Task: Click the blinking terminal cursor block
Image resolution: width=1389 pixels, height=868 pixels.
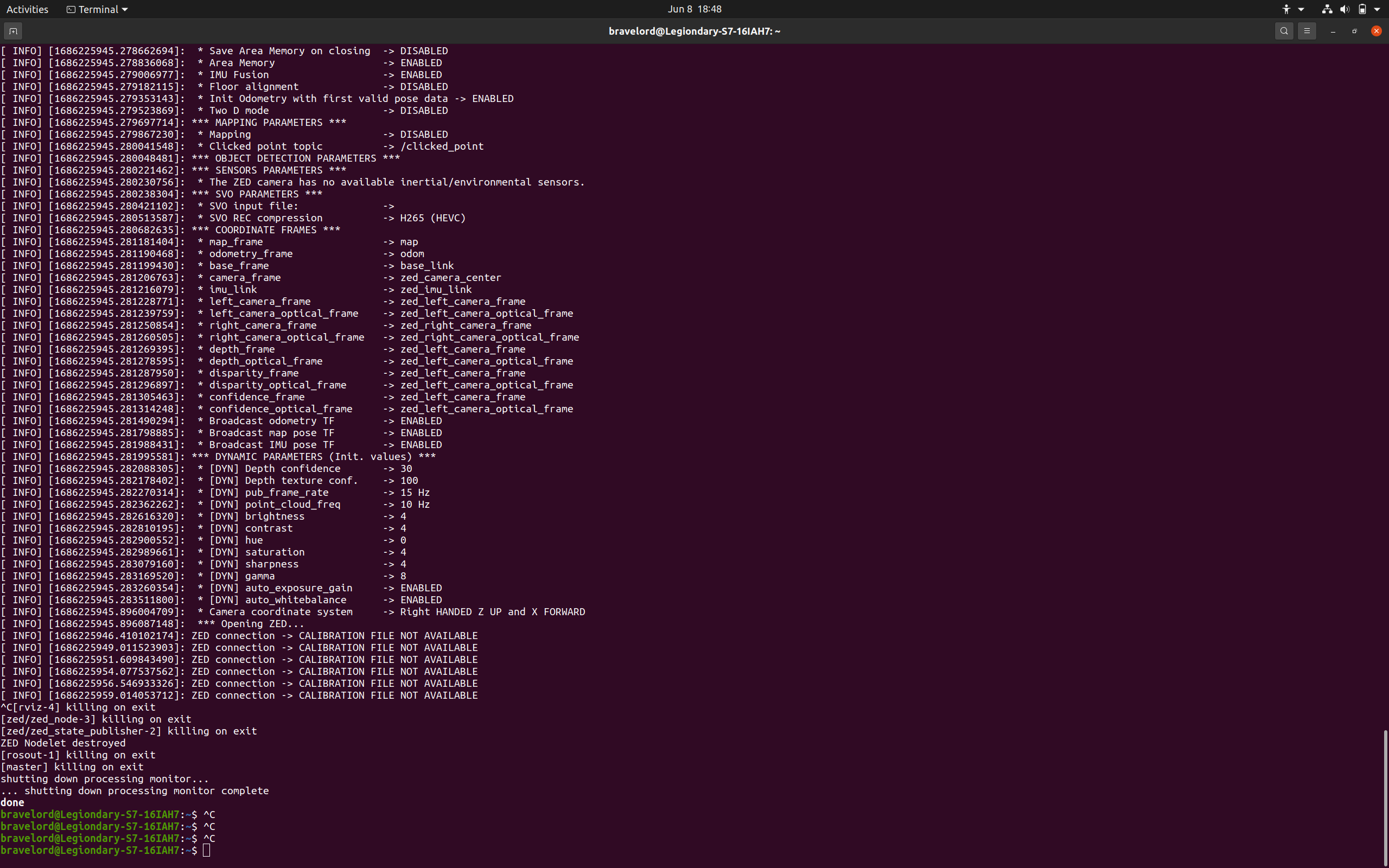Action: [207, 850]
